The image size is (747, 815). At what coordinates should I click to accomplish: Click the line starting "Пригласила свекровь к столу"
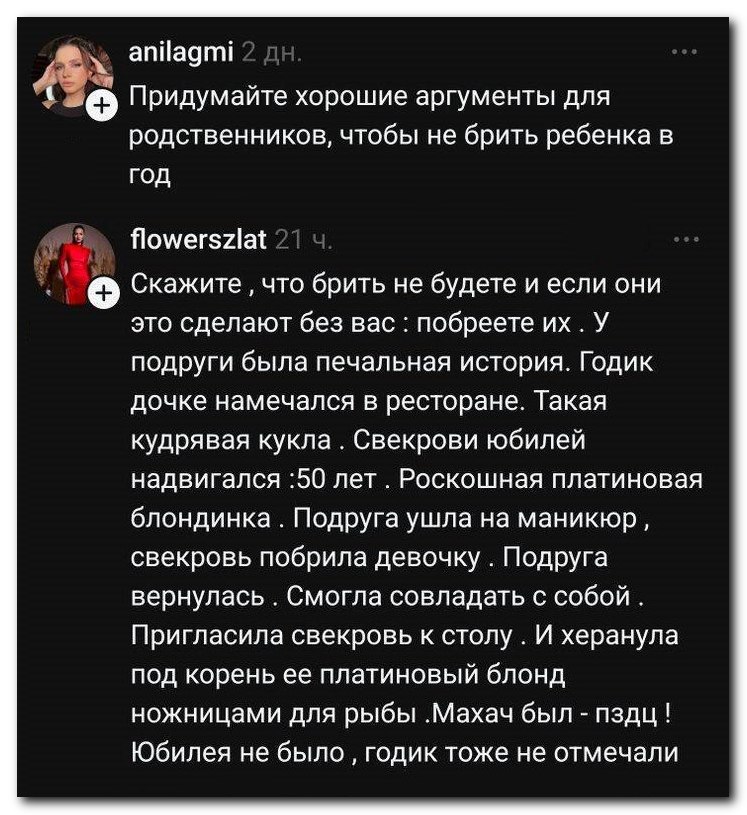[x=405, y=636]
